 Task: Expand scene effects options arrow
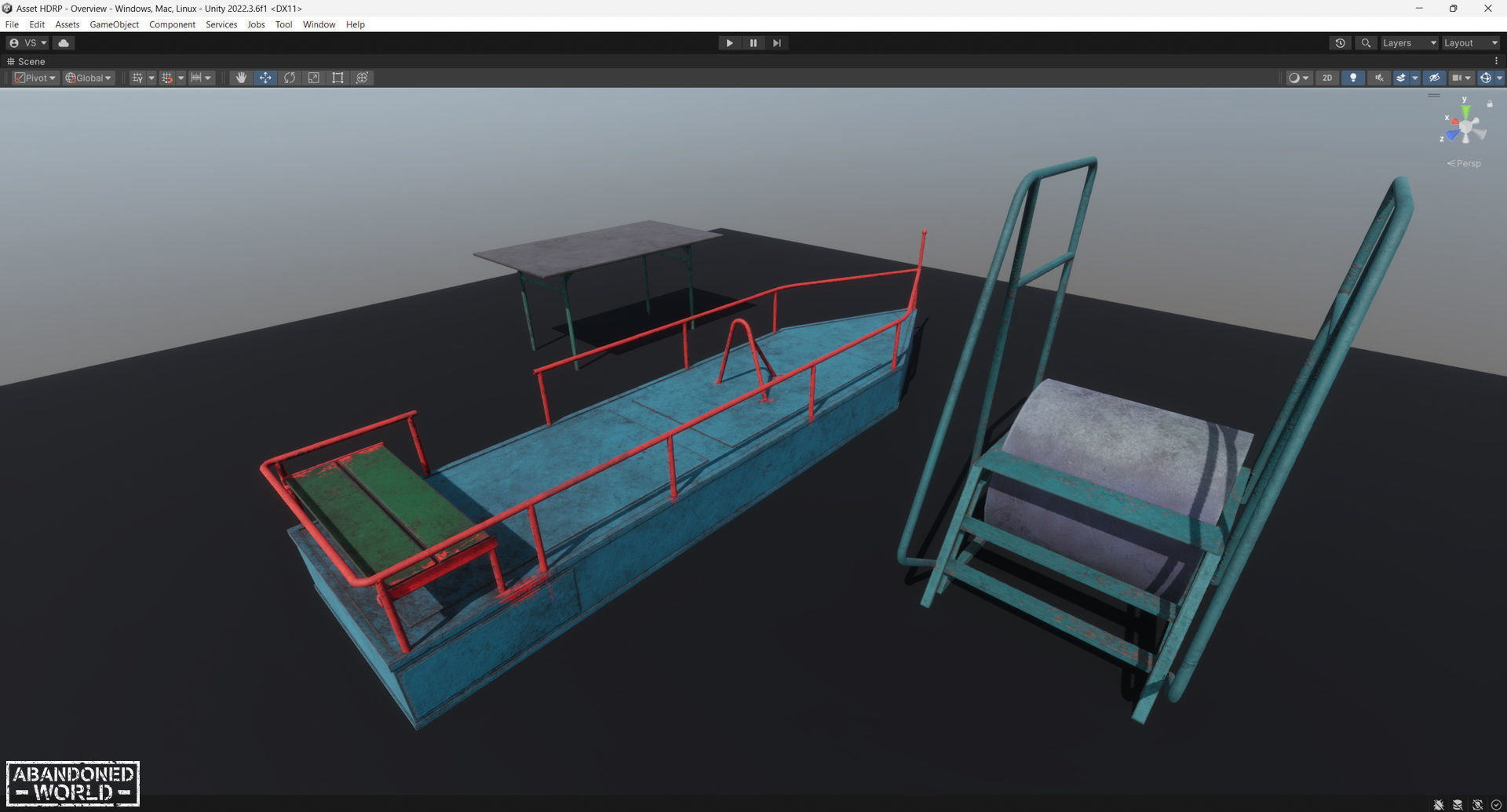(x=1415, y=78)
